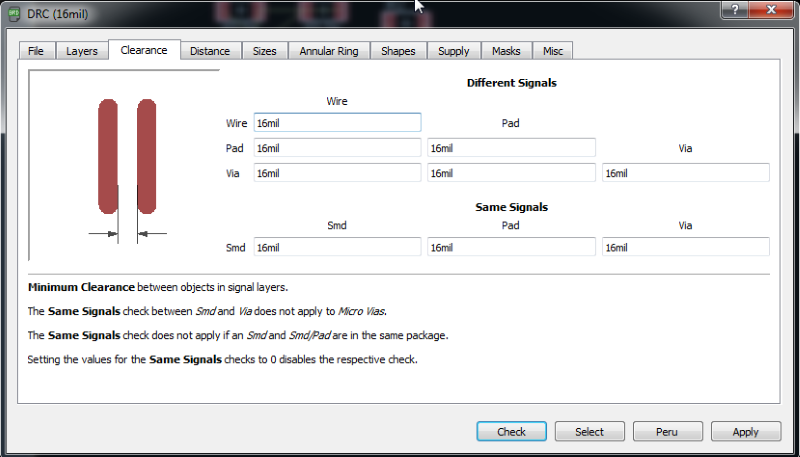Click the help question mark button
The height and width of the screenshot is (457, 800).
click(733, 9)
